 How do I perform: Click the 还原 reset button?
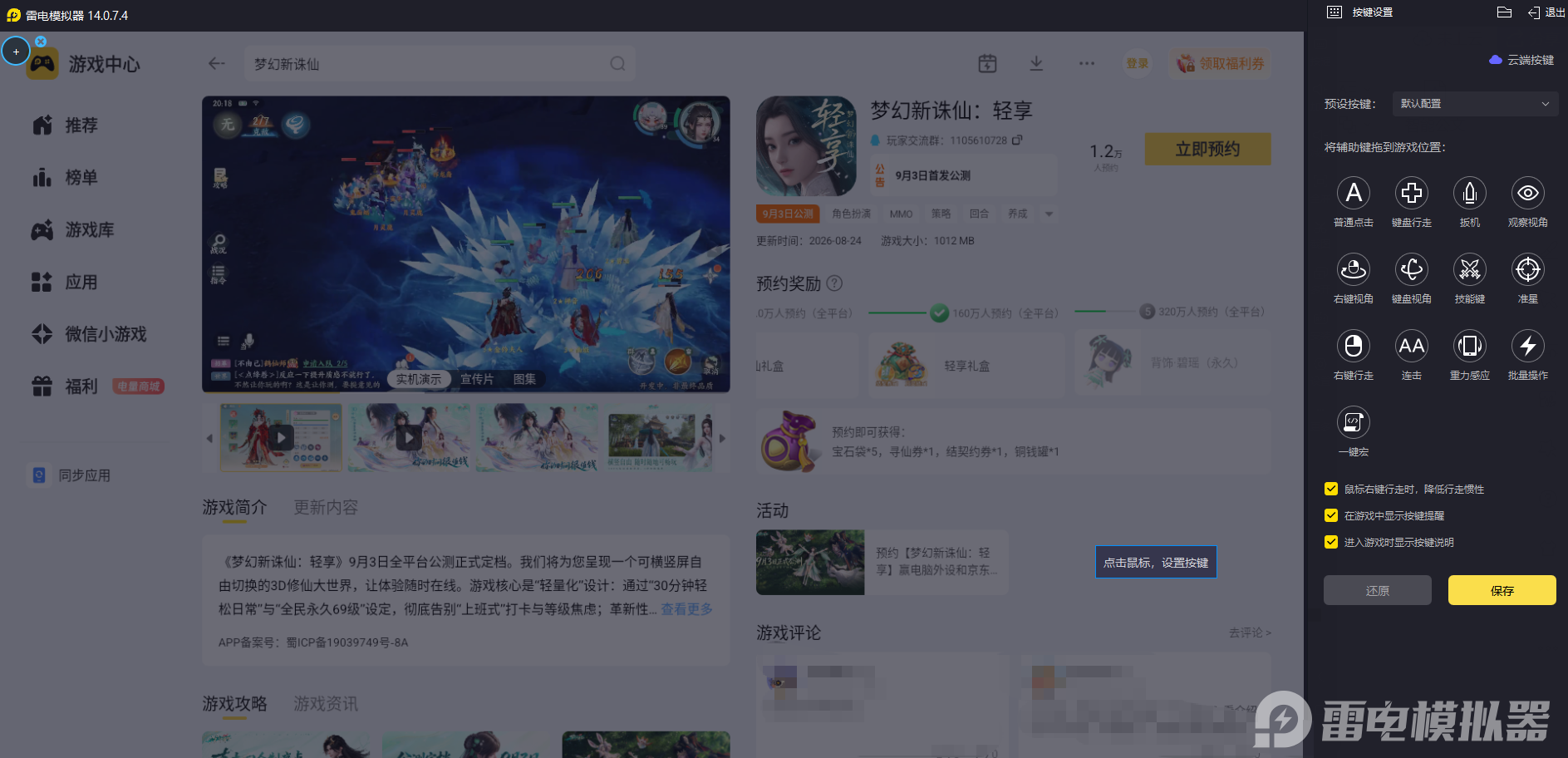1377,590
